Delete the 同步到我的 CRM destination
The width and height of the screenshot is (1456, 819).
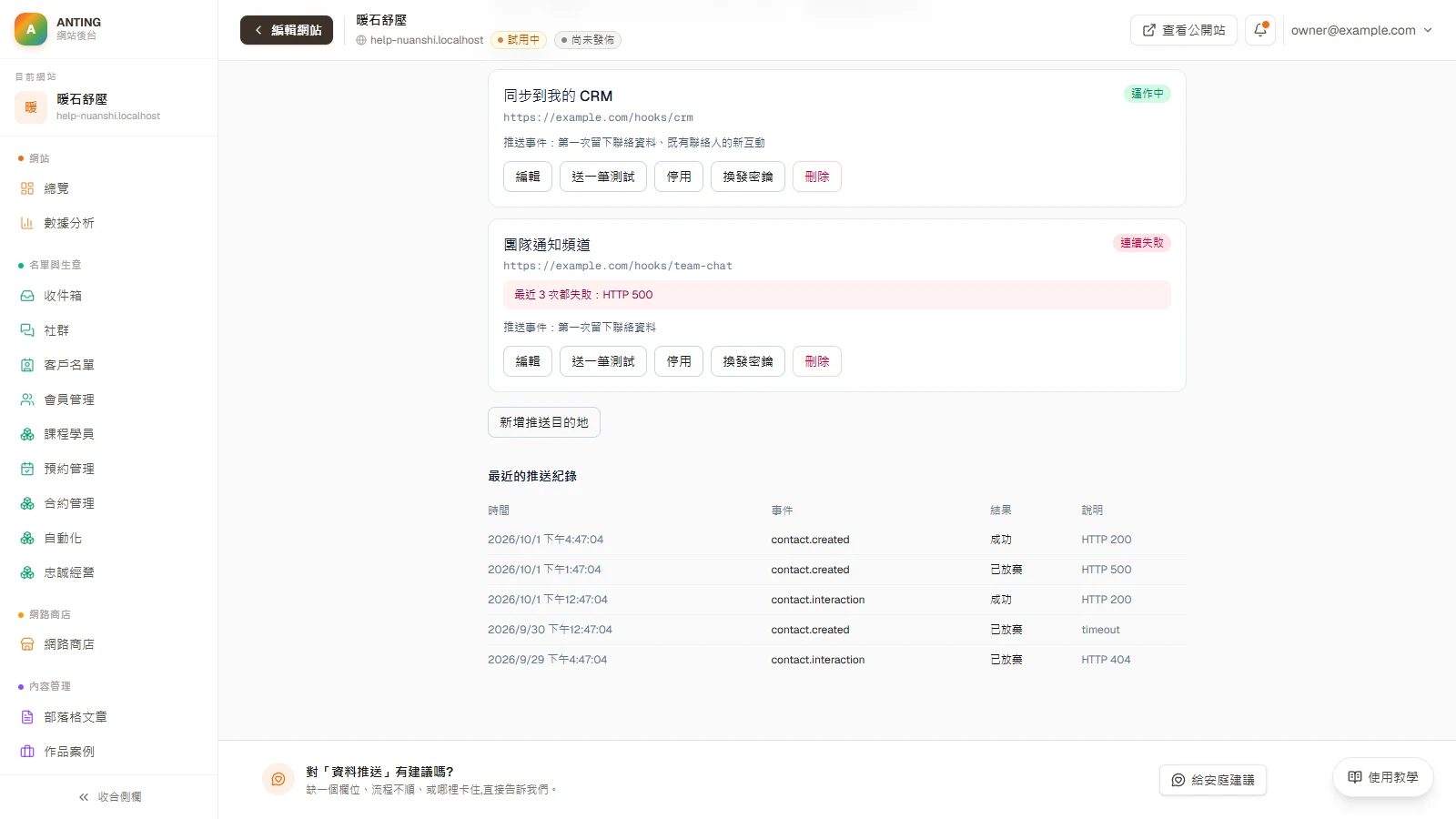[817, 177]
